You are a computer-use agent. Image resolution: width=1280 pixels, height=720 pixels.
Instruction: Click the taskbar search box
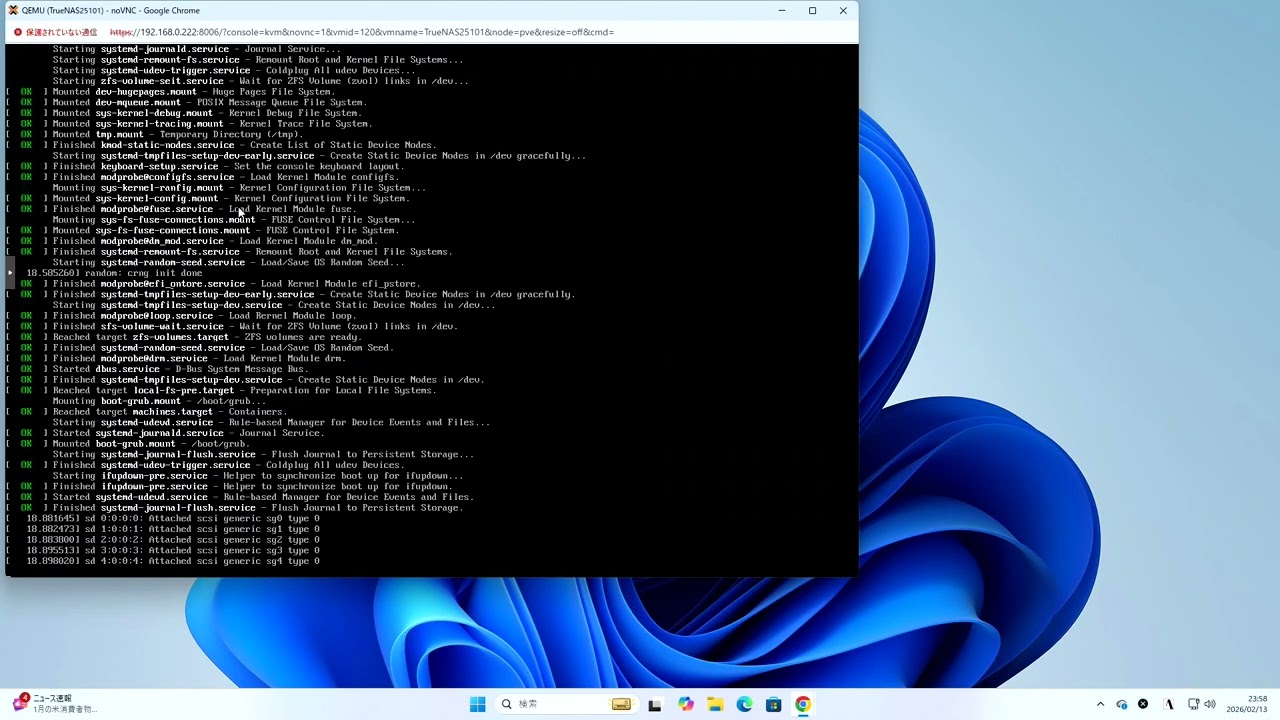(x=566, y=704)
